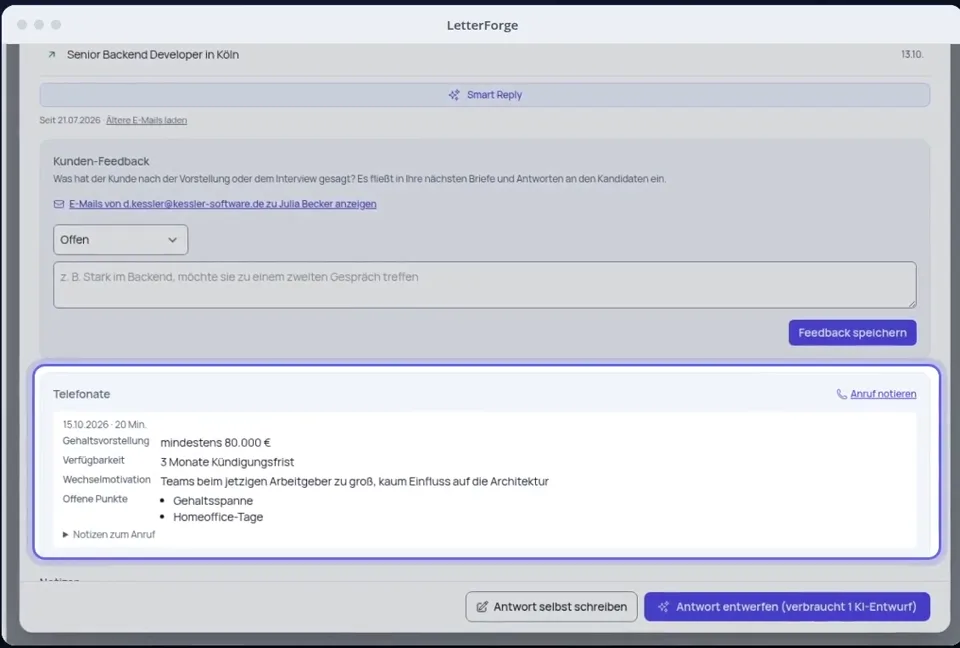Click the Gehaltsvorstellung label
This screenshot has height=648, width=960.
[106, 441]
